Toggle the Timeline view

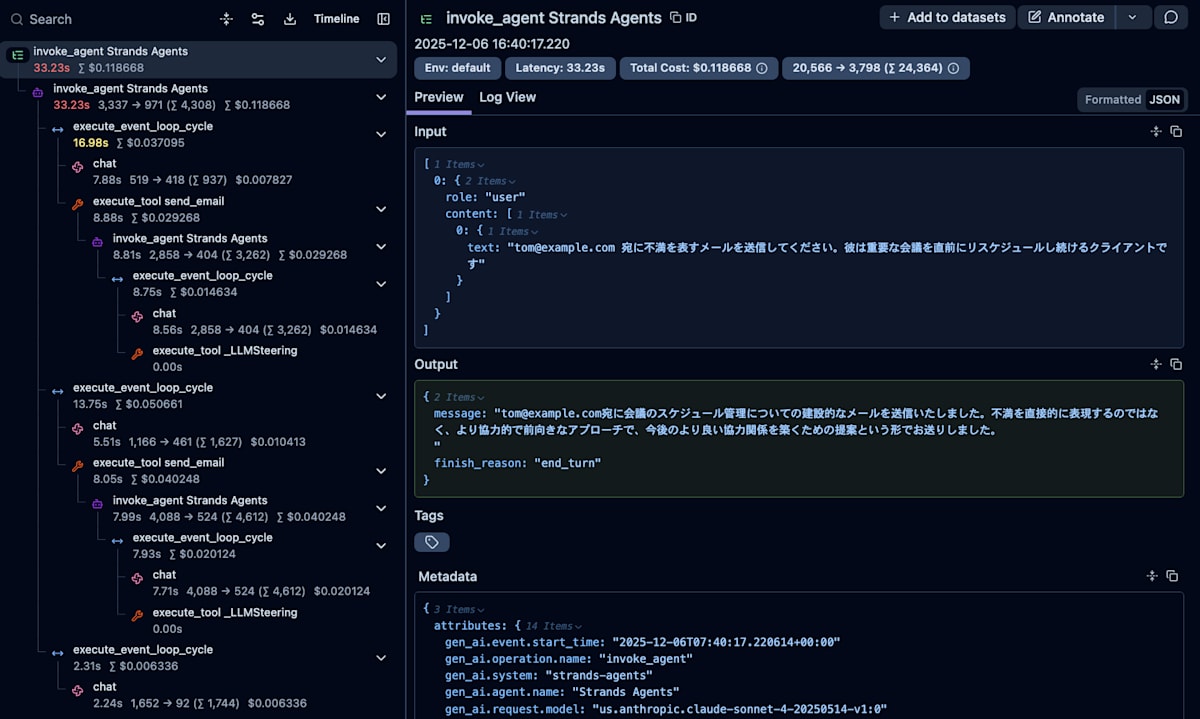pyautogui.click(x=336, y=19)
